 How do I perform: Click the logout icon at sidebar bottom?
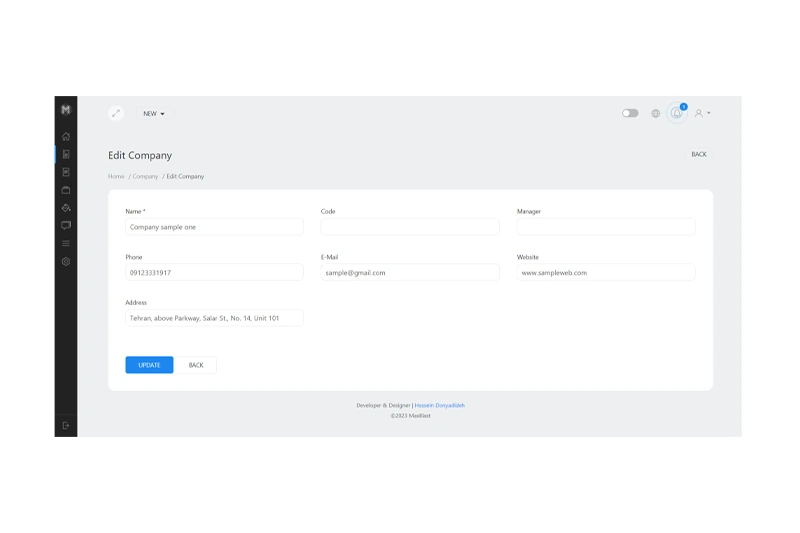click(x=66, y=426)
